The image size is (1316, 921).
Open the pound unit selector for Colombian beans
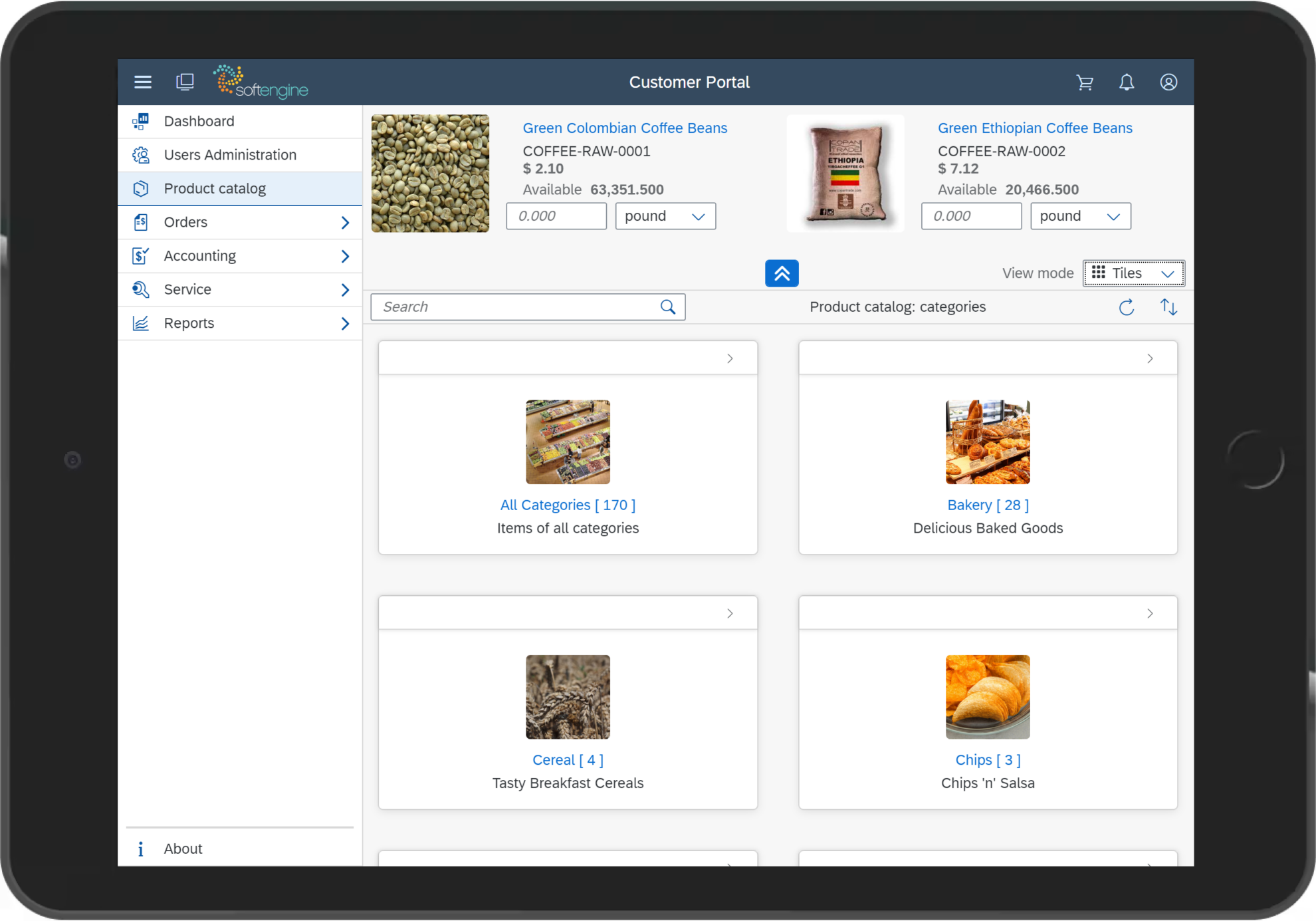tap(665, 216)
